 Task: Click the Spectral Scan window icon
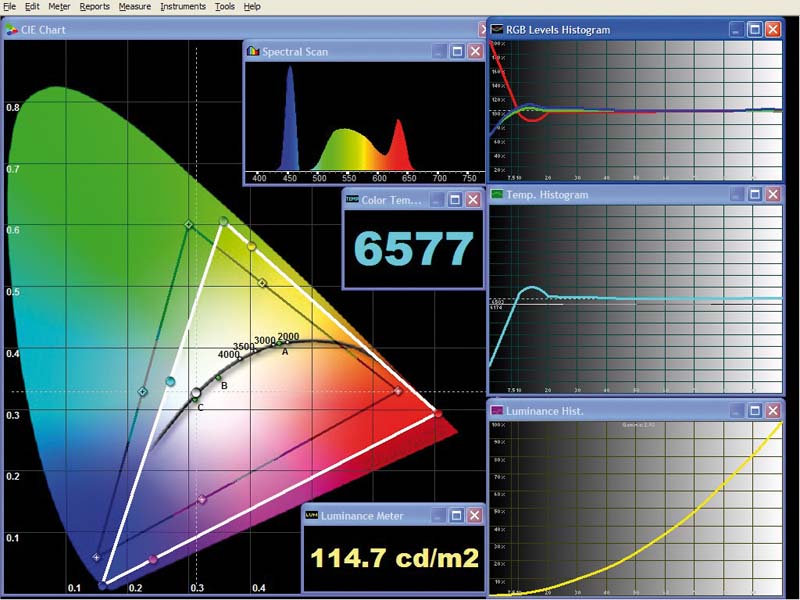[x=253, y=51]
